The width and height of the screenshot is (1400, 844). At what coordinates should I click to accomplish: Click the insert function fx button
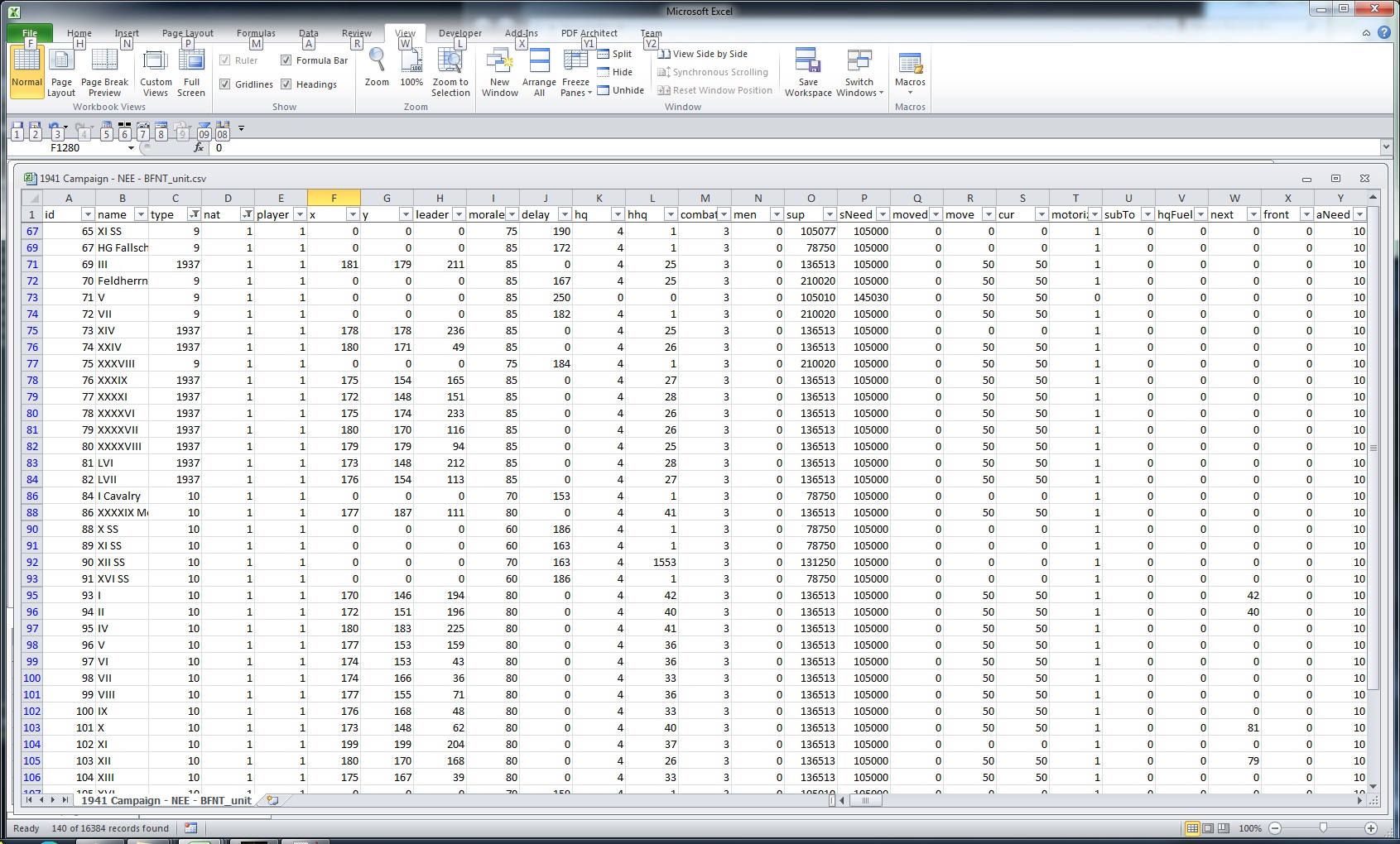(x=199, y=147)
